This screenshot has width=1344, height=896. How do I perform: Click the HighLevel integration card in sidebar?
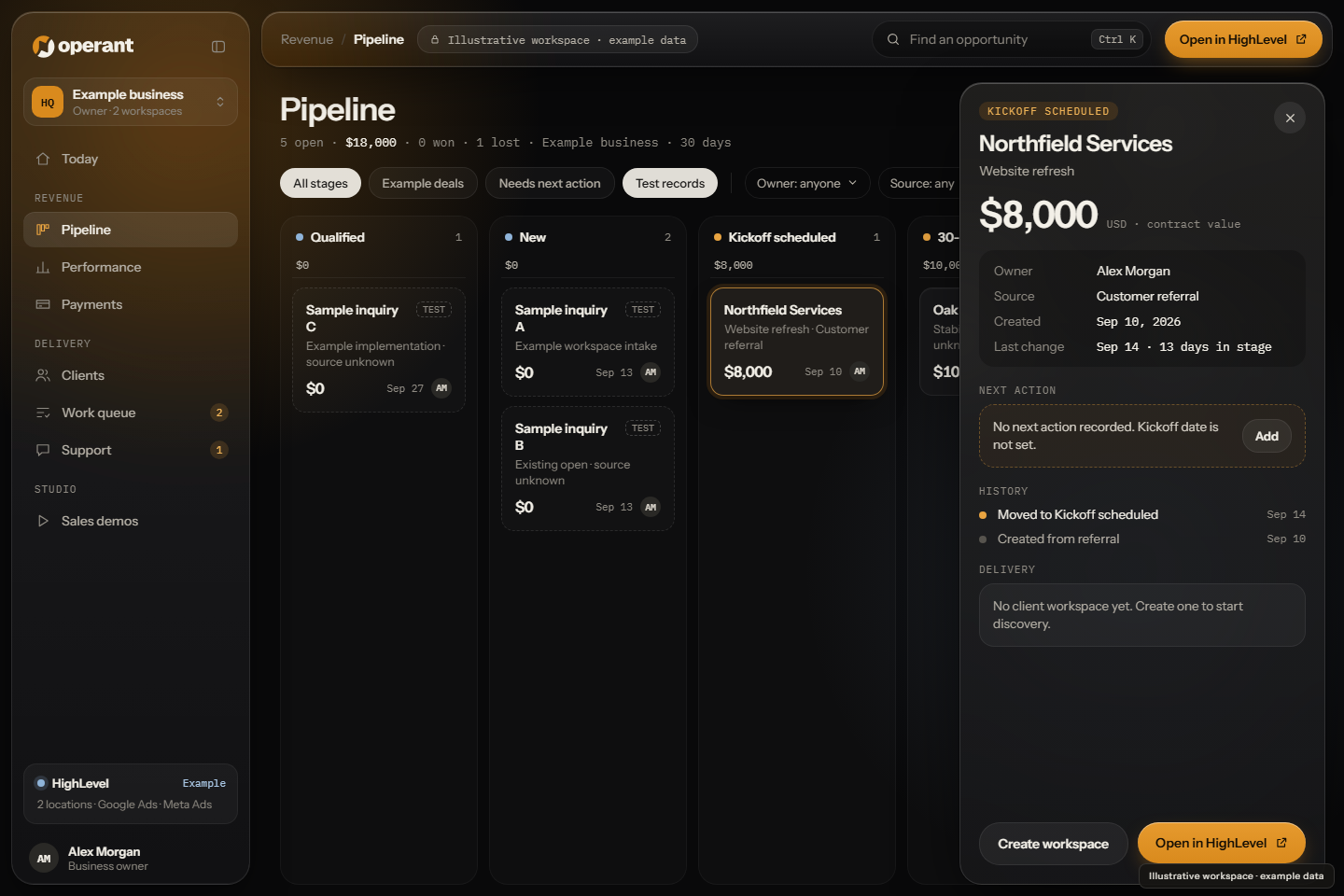click(131, 793)
